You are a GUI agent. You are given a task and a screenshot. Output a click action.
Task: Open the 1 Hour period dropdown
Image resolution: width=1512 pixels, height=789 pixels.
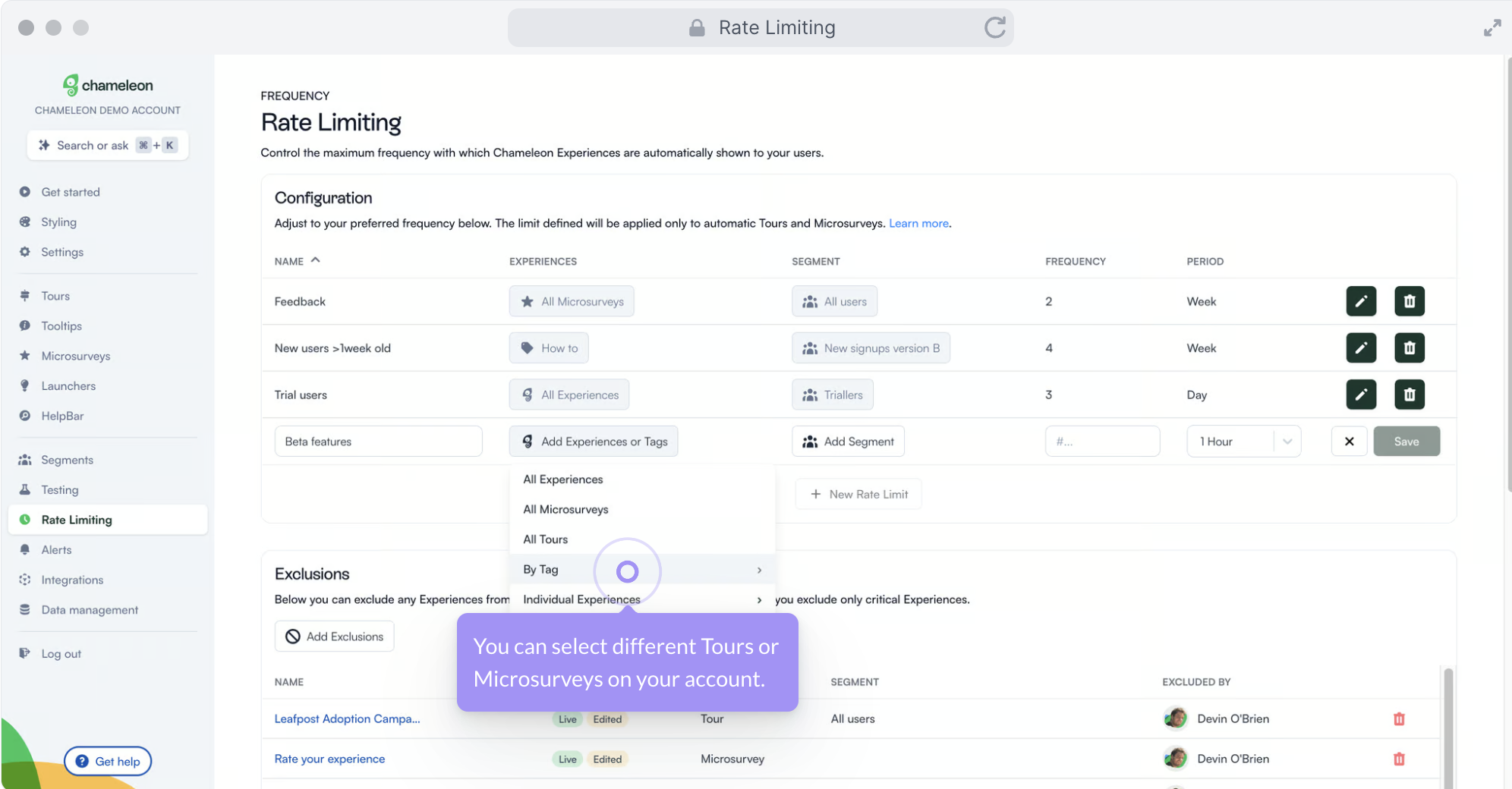pyautogui.click(x=1243, y=442)
